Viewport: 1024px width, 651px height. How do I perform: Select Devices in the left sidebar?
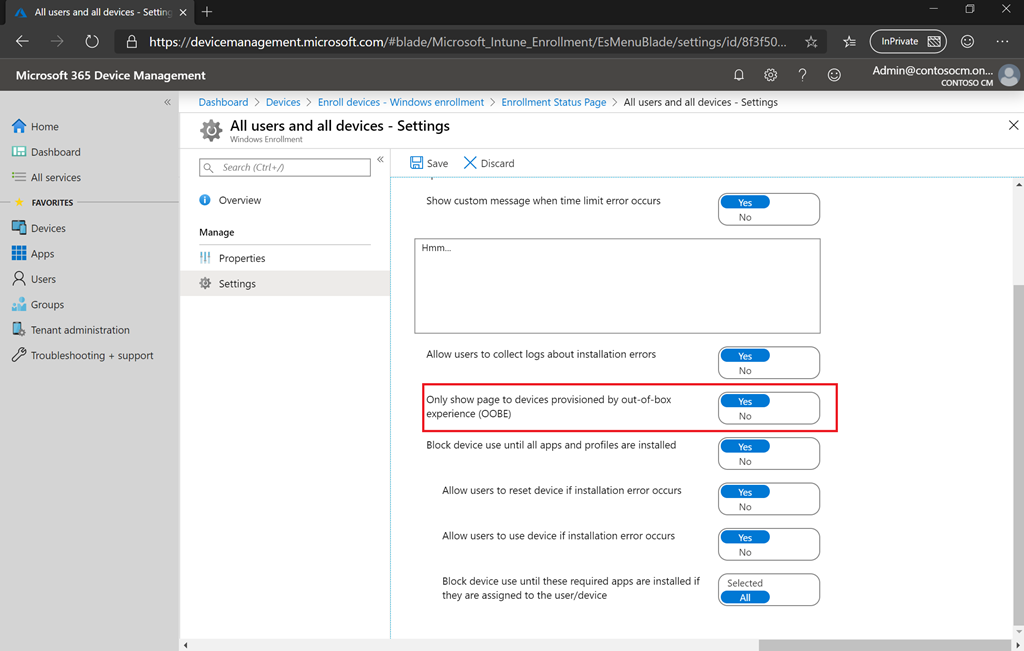pos(49,227)
